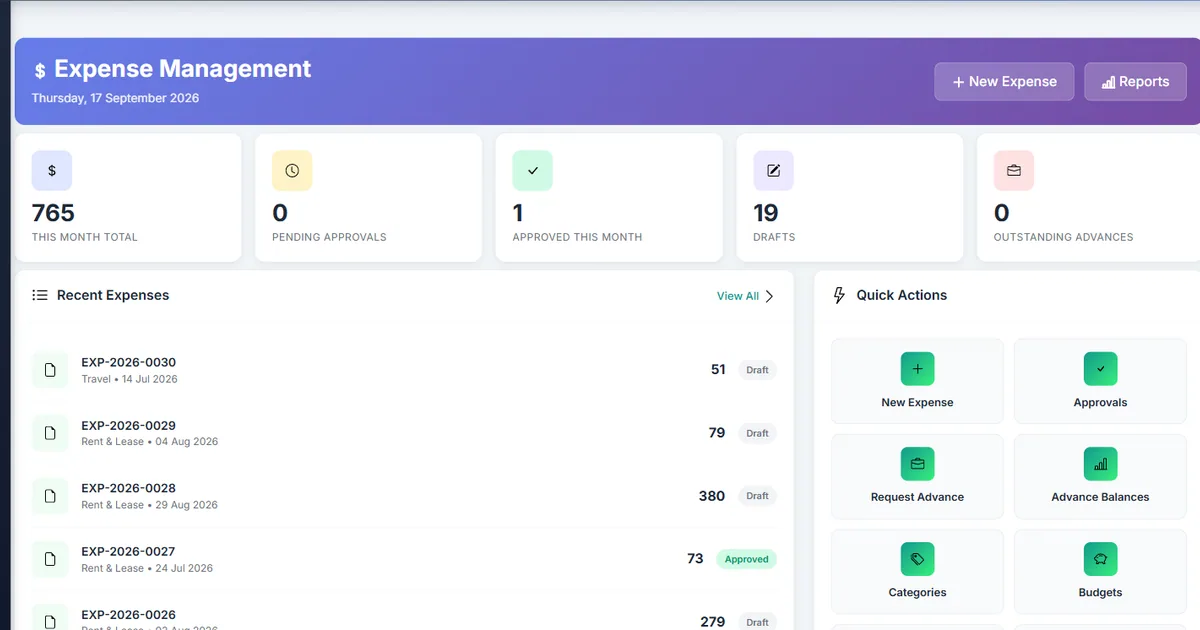Open the Approvals quick action tile
This screenshot has height=630, width=1200.
point(1100,381)
